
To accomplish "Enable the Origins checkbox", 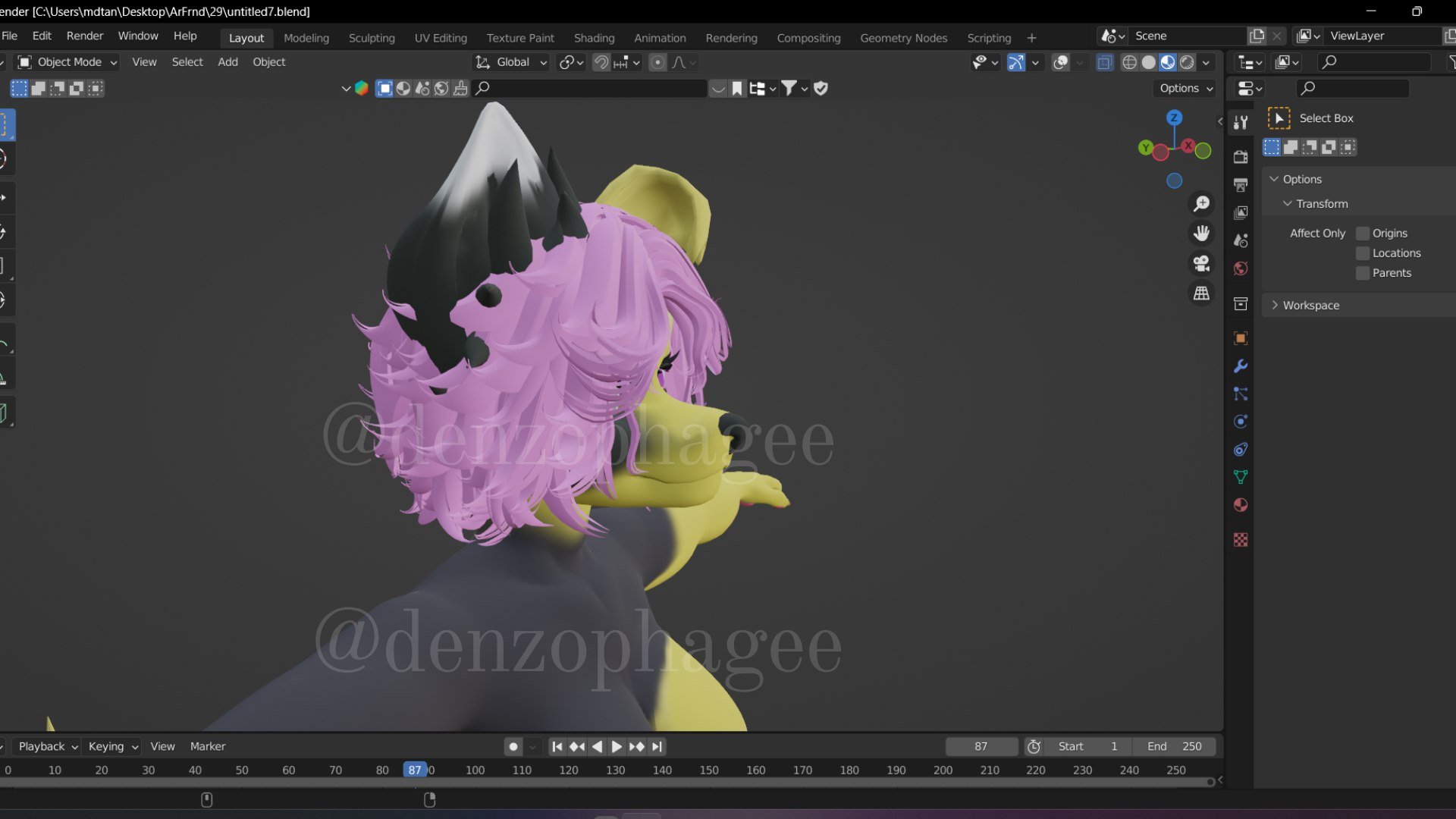I will click(1363, 234).
